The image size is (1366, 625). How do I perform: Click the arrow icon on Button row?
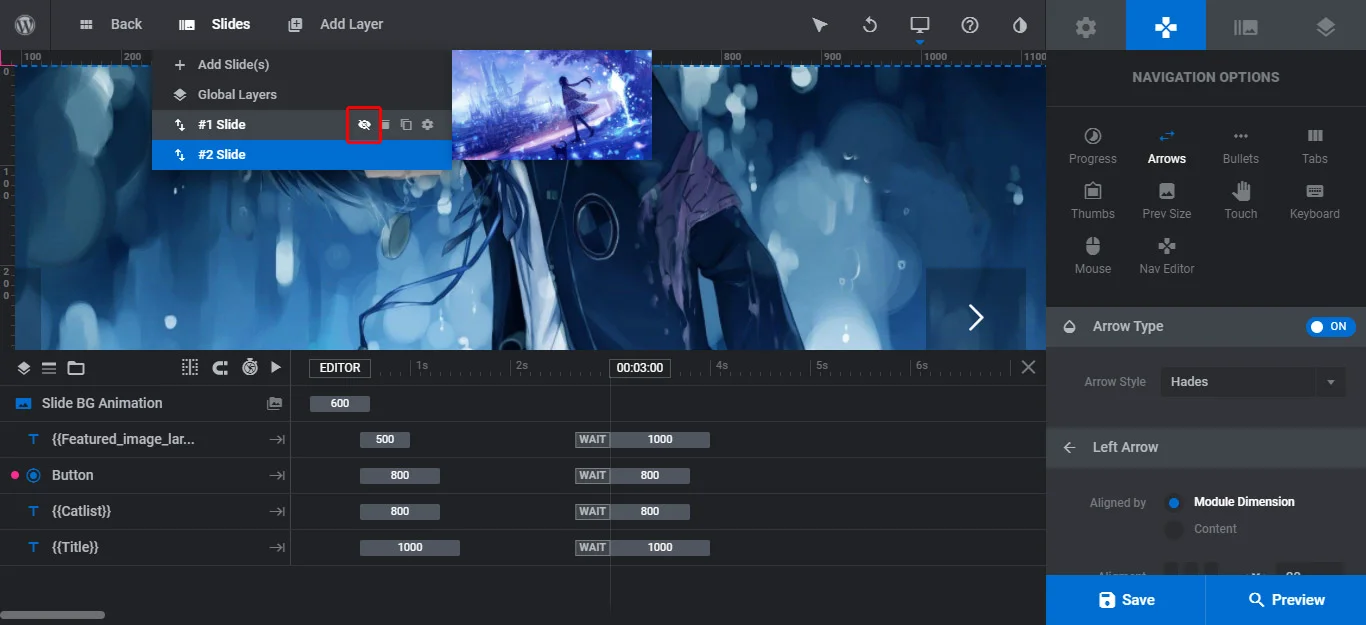click(x=277, y=476)
